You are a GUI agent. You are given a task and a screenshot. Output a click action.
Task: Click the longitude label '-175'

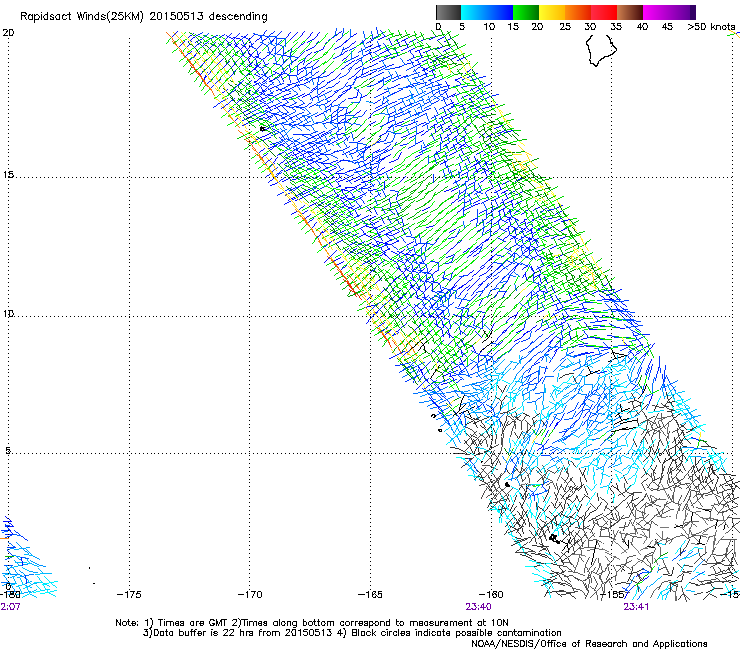[x=129, y=594]
